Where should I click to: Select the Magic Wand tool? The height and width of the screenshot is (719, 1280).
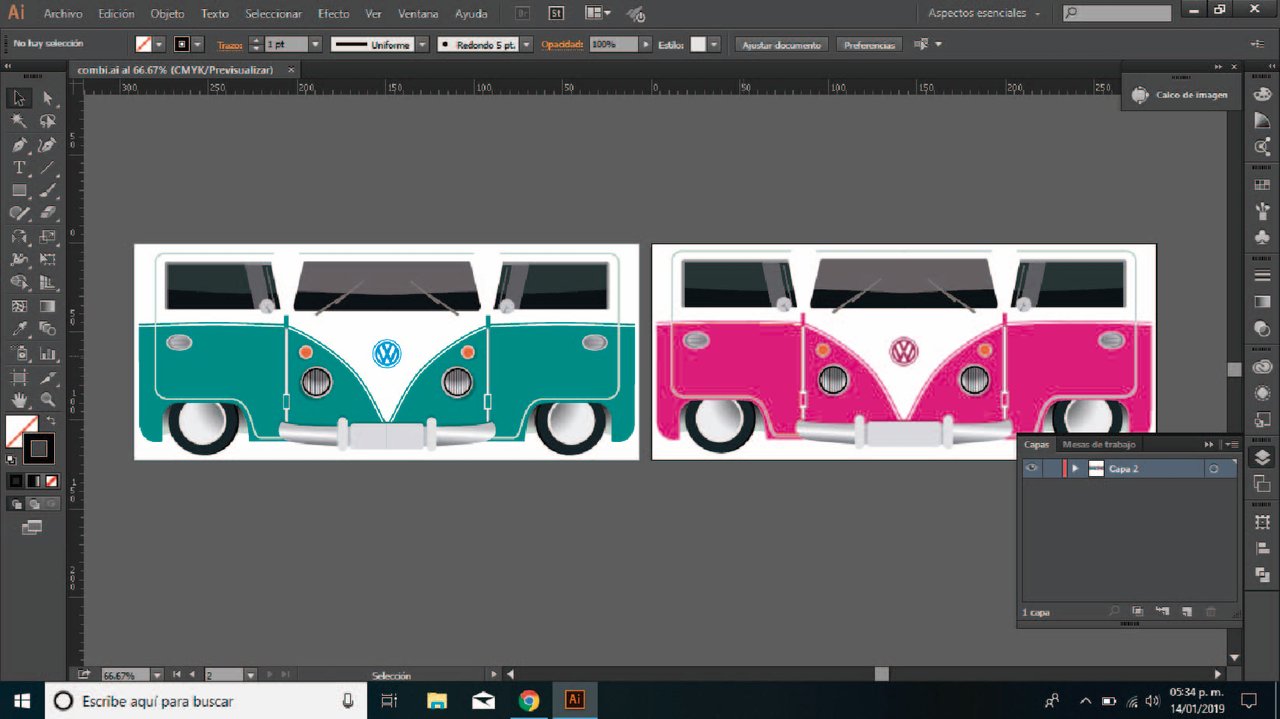(x=19, y=121)
